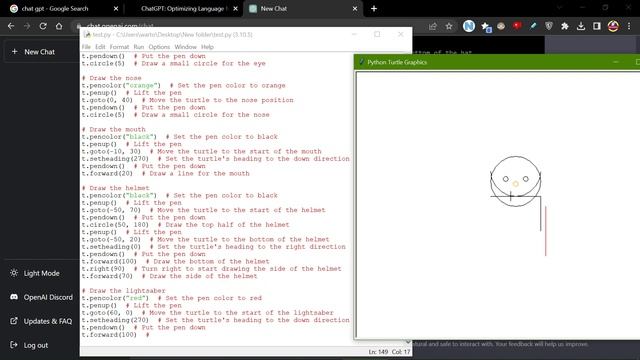The width and height of the screenshot is (640, 360).
Task: Switch to the New Chat tab
Action: 302,9
